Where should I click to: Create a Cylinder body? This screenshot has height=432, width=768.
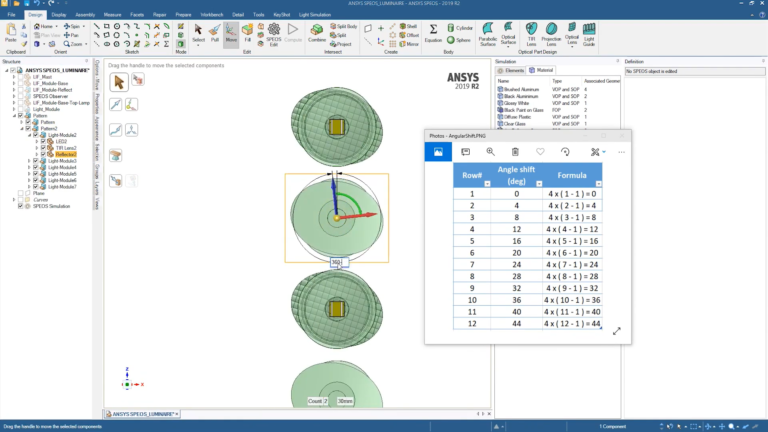[460, 28]
